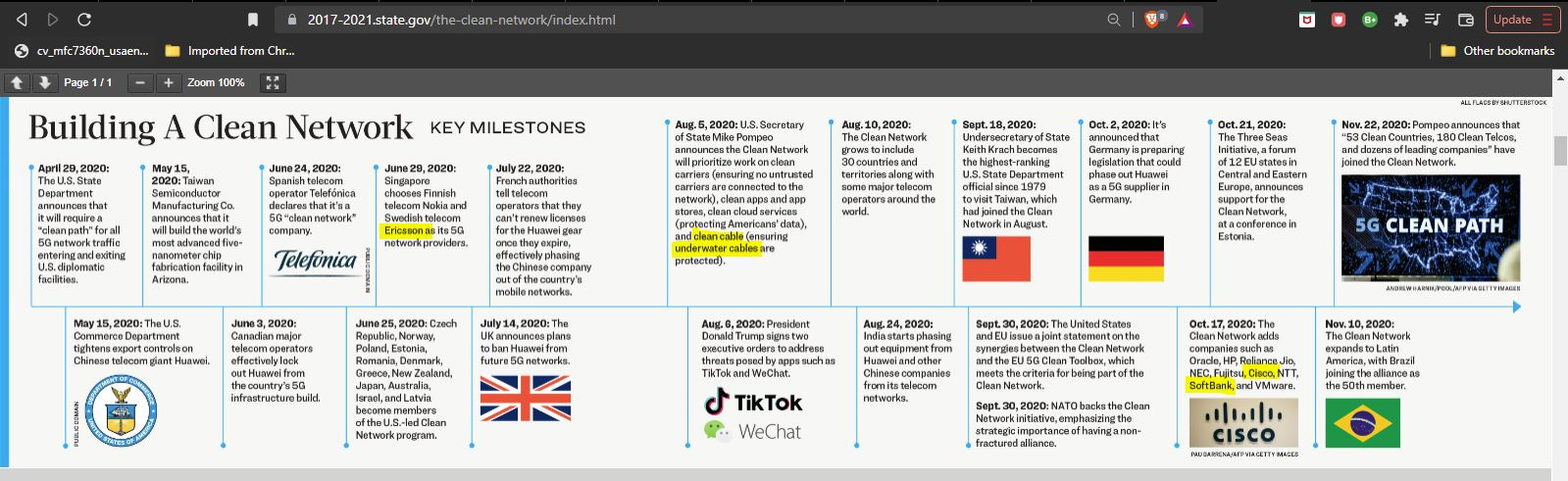Click the 'April 29, 2020:' milestone date

[x=74, y=168]
